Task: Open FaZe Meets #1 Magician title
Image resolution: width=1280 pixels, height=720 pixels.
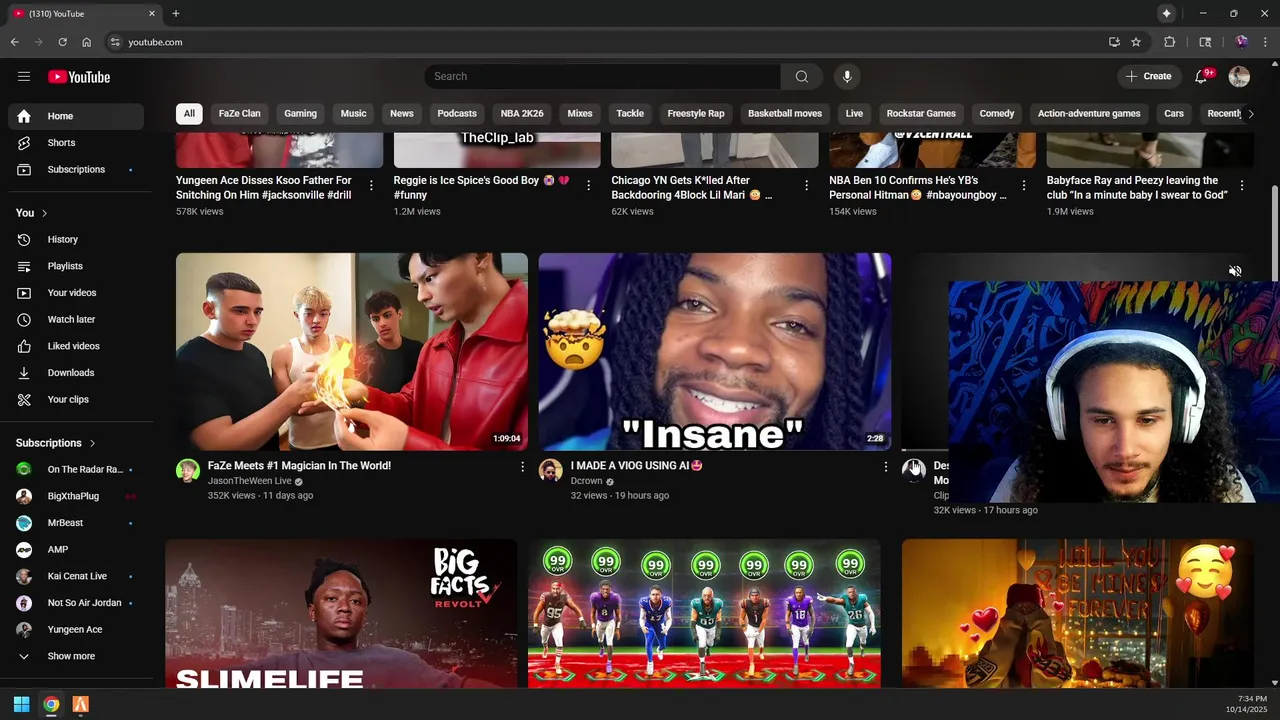Action: [x=299, y=466]
